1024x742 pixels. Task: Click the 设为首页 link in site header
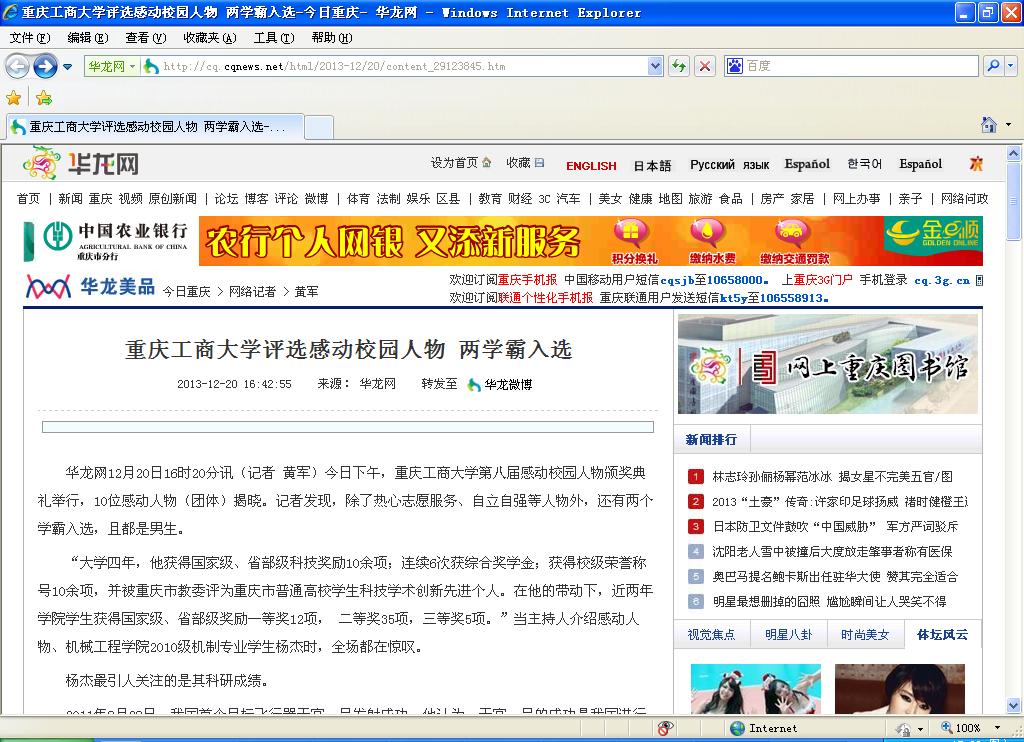[x=455, y=163]
